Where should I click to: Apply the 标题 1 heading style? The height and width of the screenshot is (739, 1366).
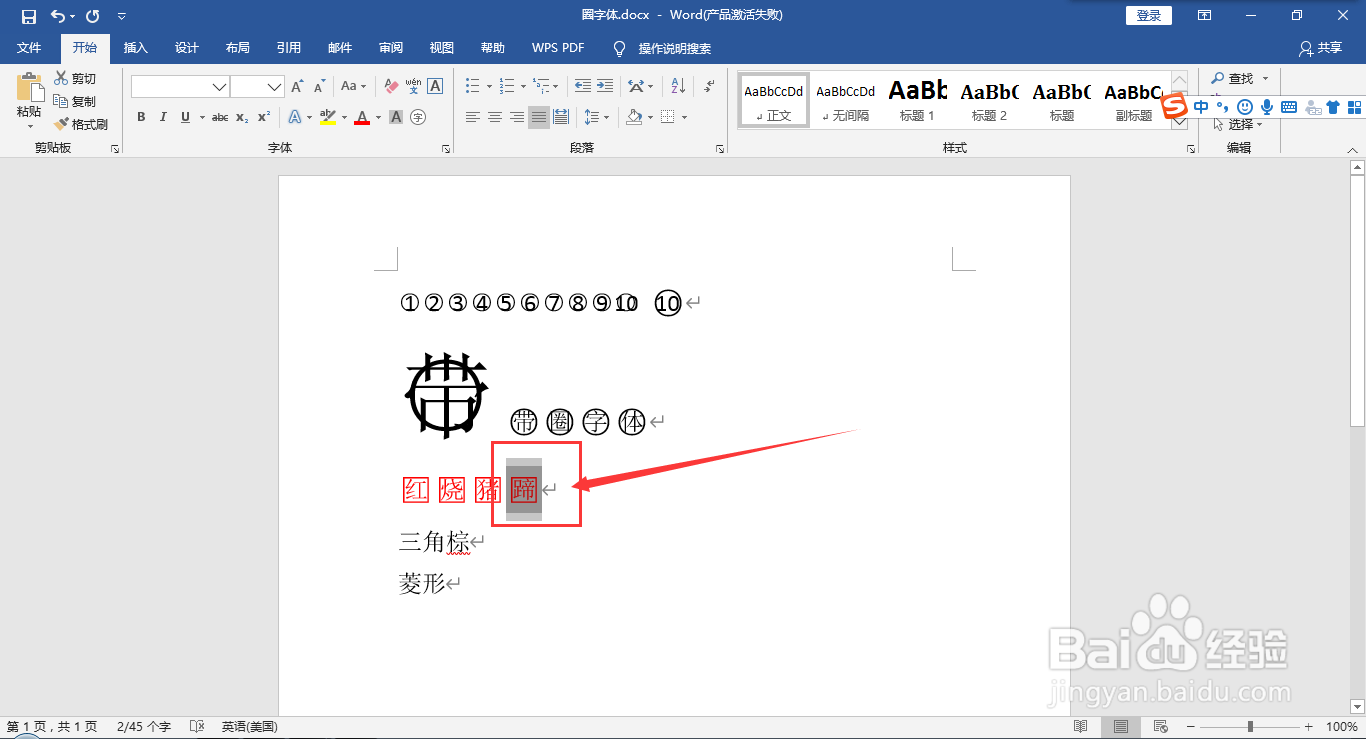pyautogui.click(x=917, y=100)
